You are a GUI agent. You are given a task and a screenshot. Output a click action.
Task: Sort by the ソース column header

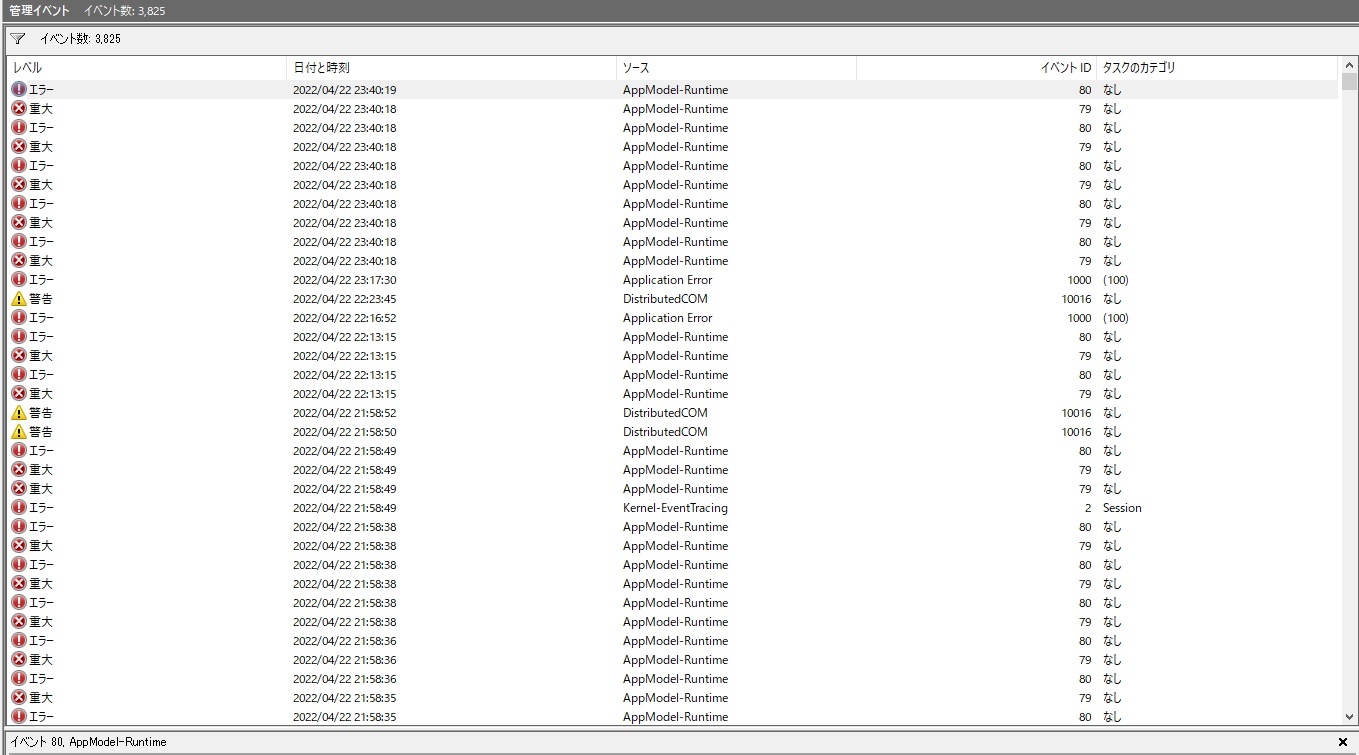pos(736,68)
